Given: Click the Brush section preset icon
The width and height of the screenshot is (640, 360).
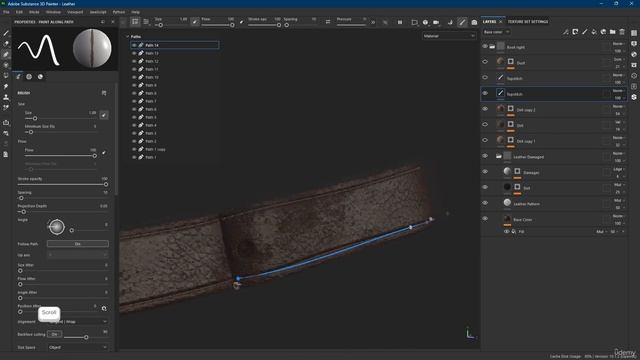Looking at the screenshot, I should click(x=104, y=93).
